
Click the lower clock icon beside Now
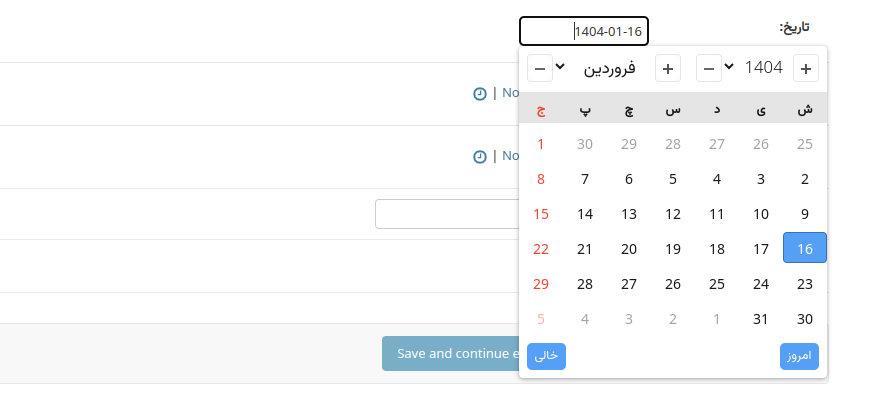click(x=479, y=157)
